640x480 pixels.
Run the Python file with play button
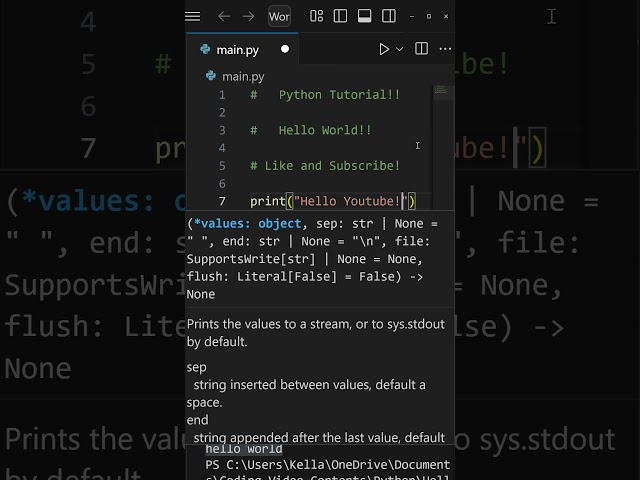384,49
